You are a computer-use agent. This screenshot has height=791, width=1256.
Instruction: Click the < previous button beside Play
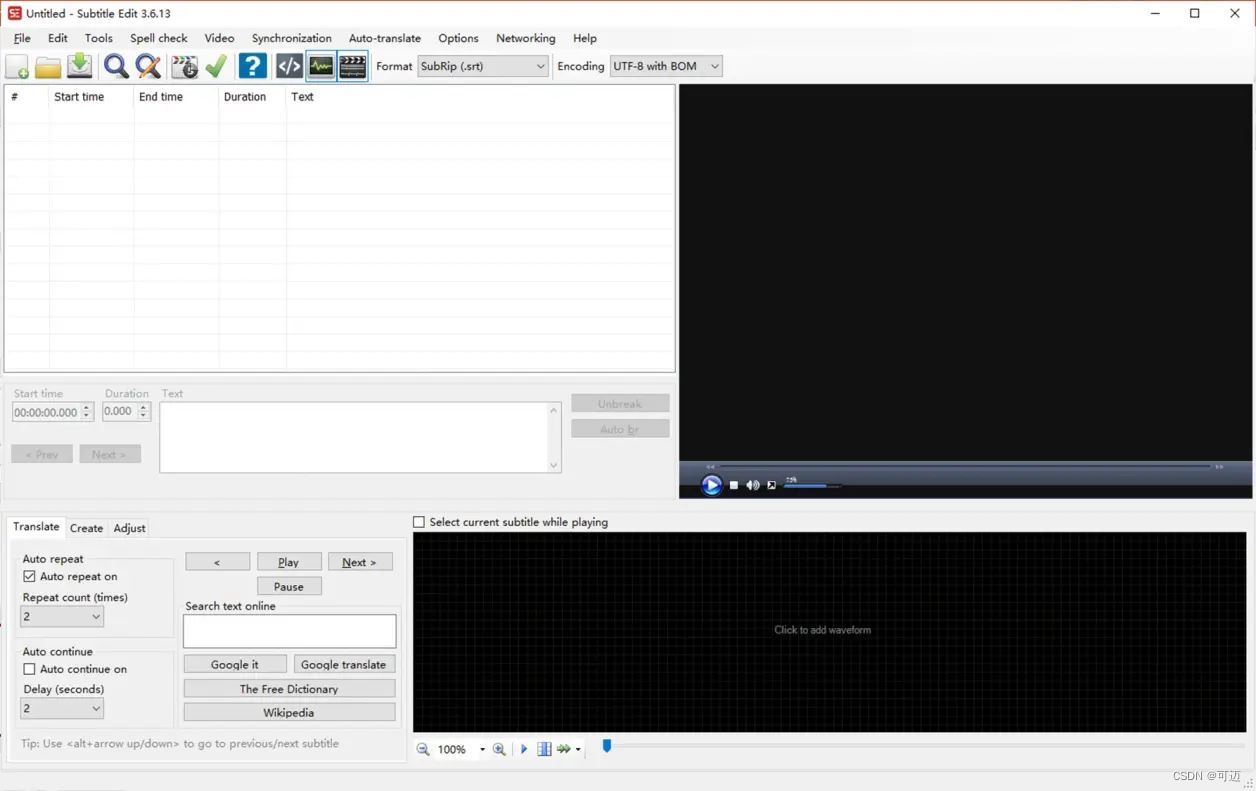click(x=217, y=562)
